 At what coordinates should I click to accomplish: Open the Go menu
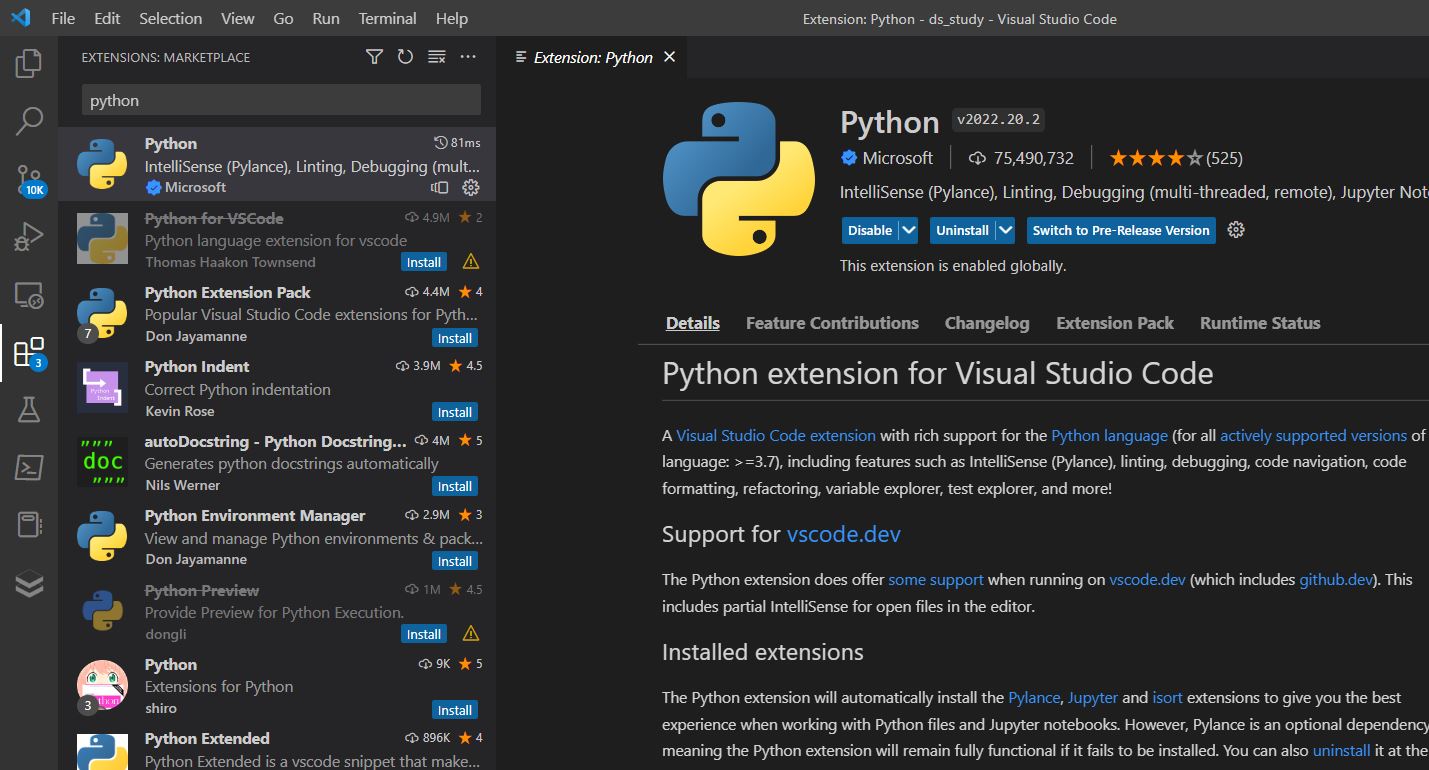point(283,18)
